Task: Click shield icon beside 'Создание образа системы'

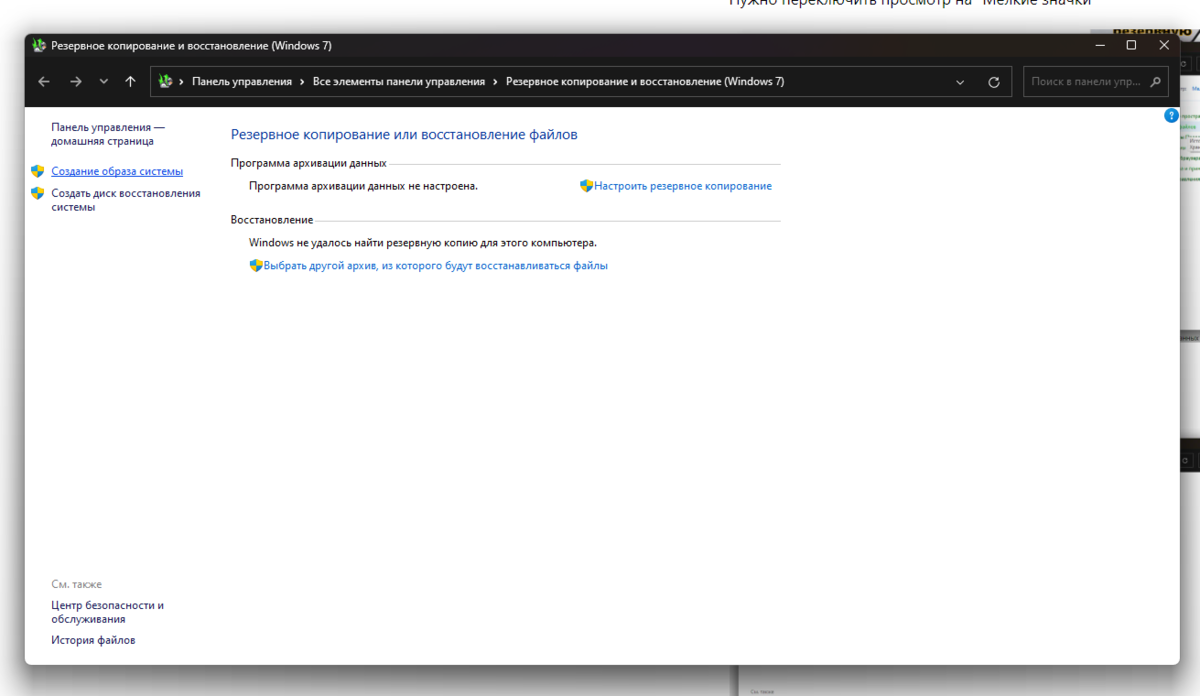Action: pyautogui.click(x=38, y=171)
